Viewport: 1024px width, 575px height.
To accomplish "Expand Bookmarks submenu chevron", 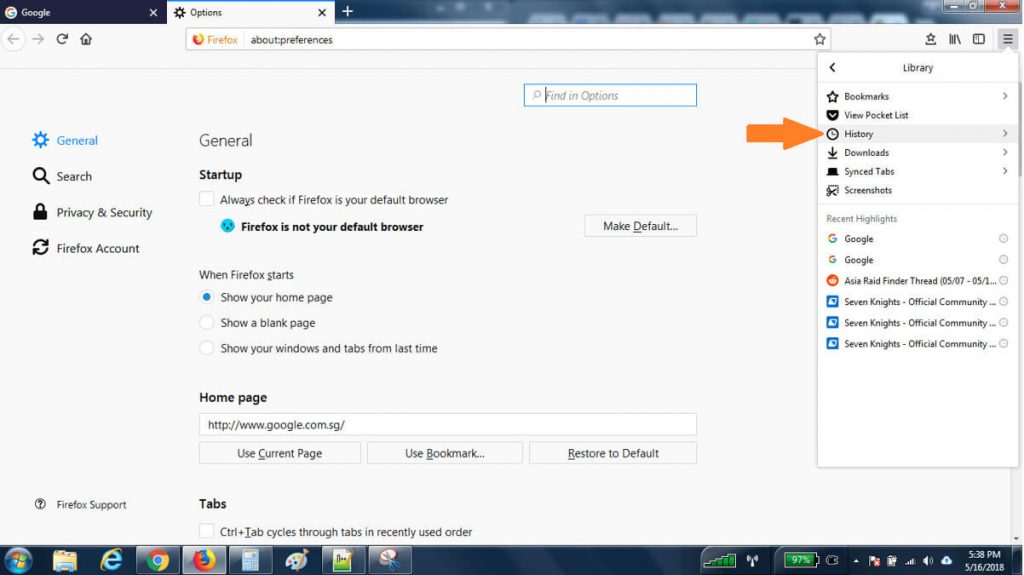I will point(1005,96).
